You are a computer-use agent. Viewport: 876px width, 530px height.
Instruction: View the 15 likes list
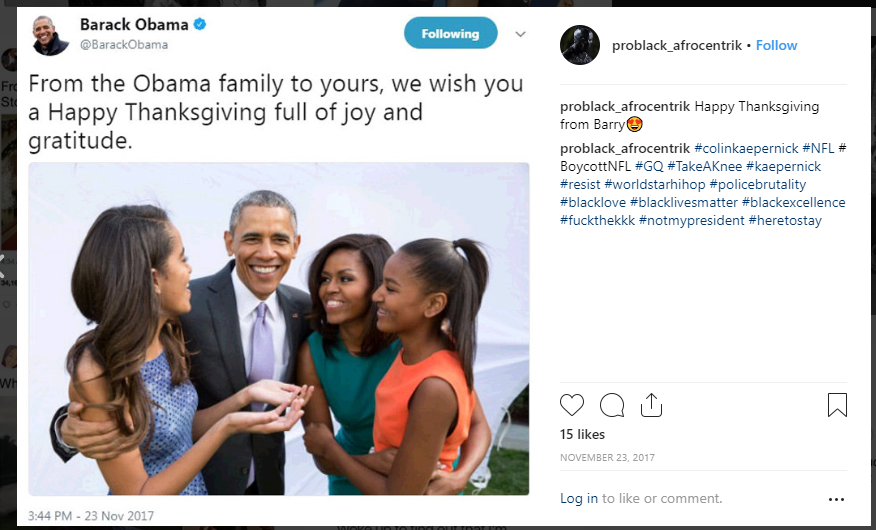[583, 435]
